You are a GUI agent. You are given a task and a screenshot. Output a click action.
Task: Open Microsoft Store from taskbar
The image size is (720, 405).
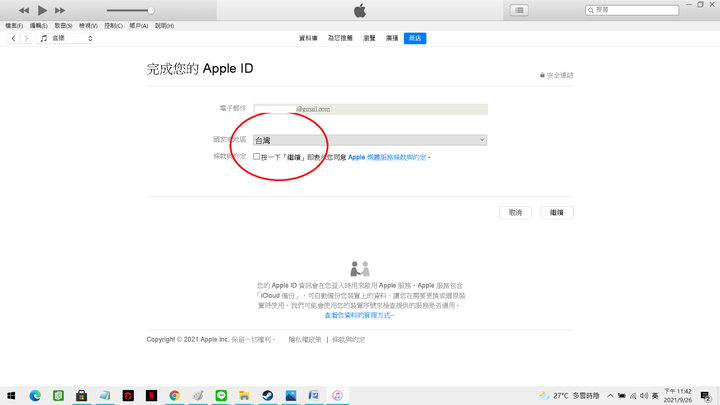click(81, 395)
